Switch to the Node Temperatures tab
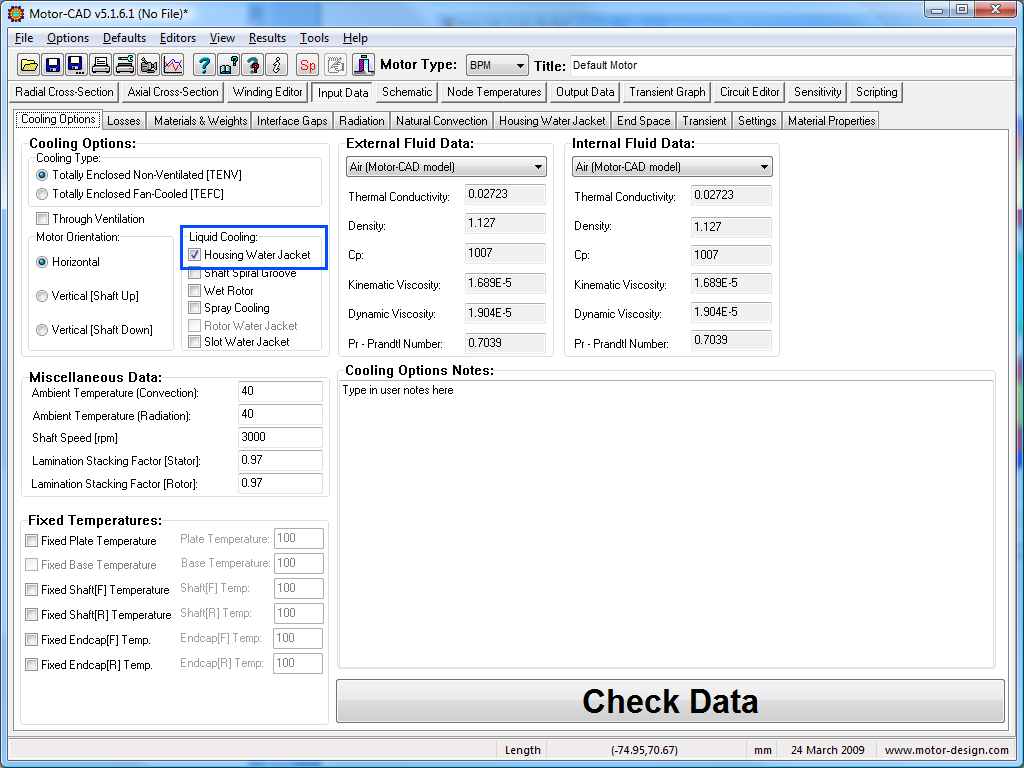Screen dimensions: 1024x768 click(494, 92)
